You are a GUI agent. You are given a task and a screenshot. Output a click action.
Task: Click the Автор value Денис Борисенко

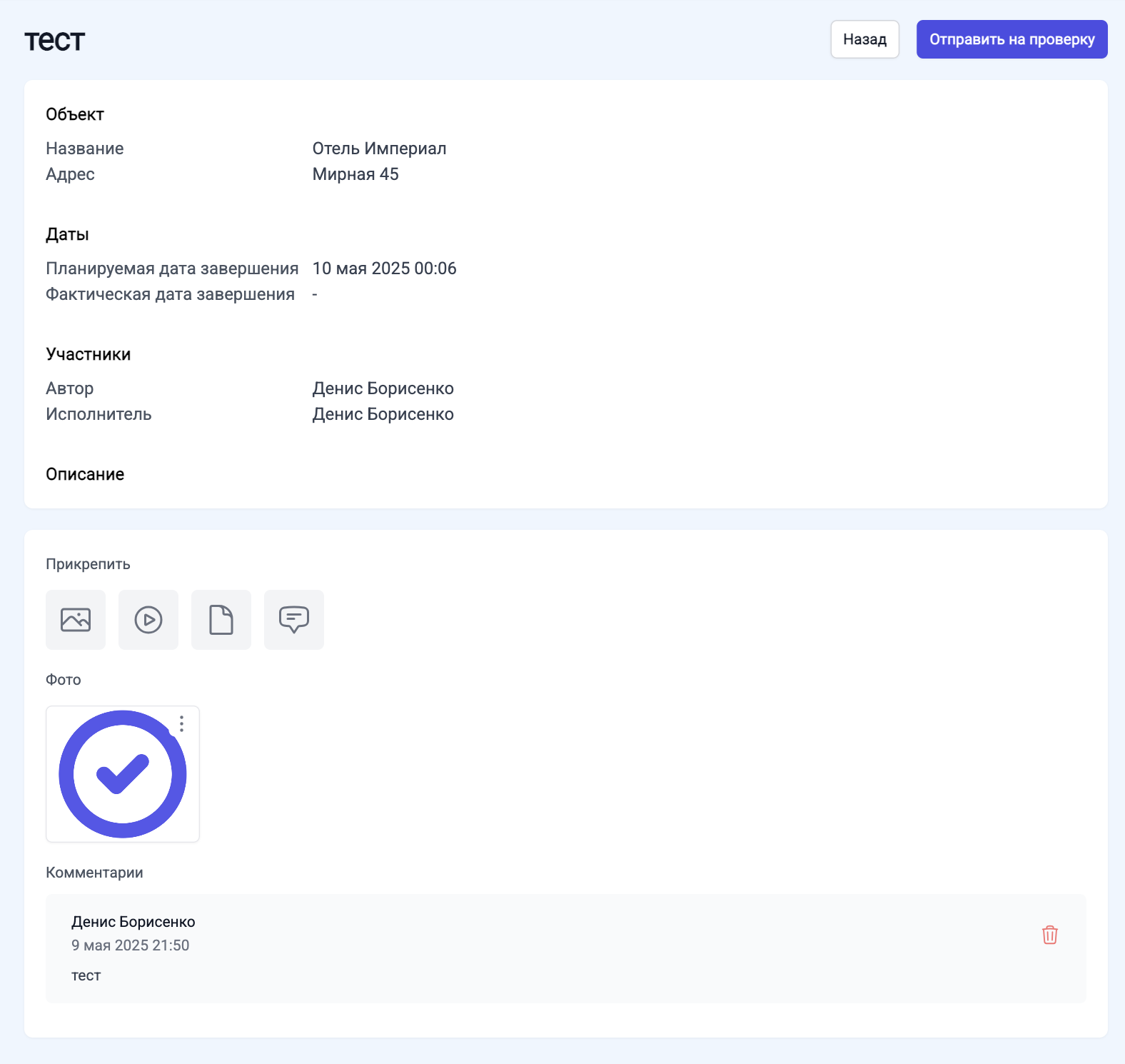[x=383, y=388]
